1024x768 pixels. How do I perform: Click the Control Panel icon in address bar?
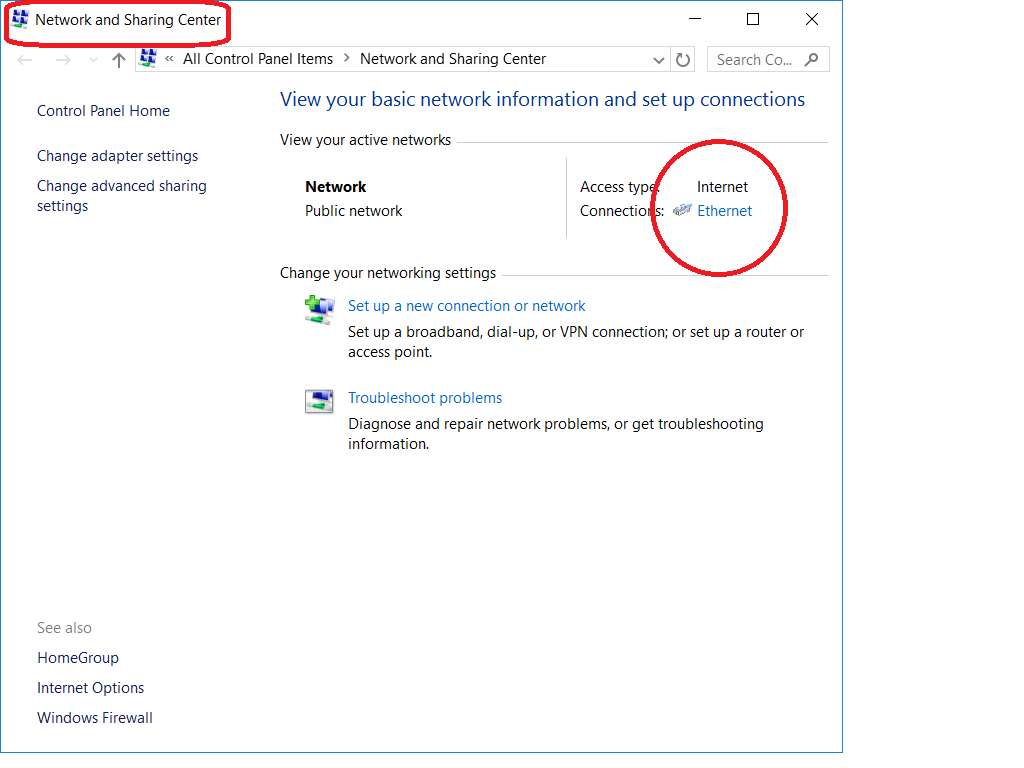148,58
